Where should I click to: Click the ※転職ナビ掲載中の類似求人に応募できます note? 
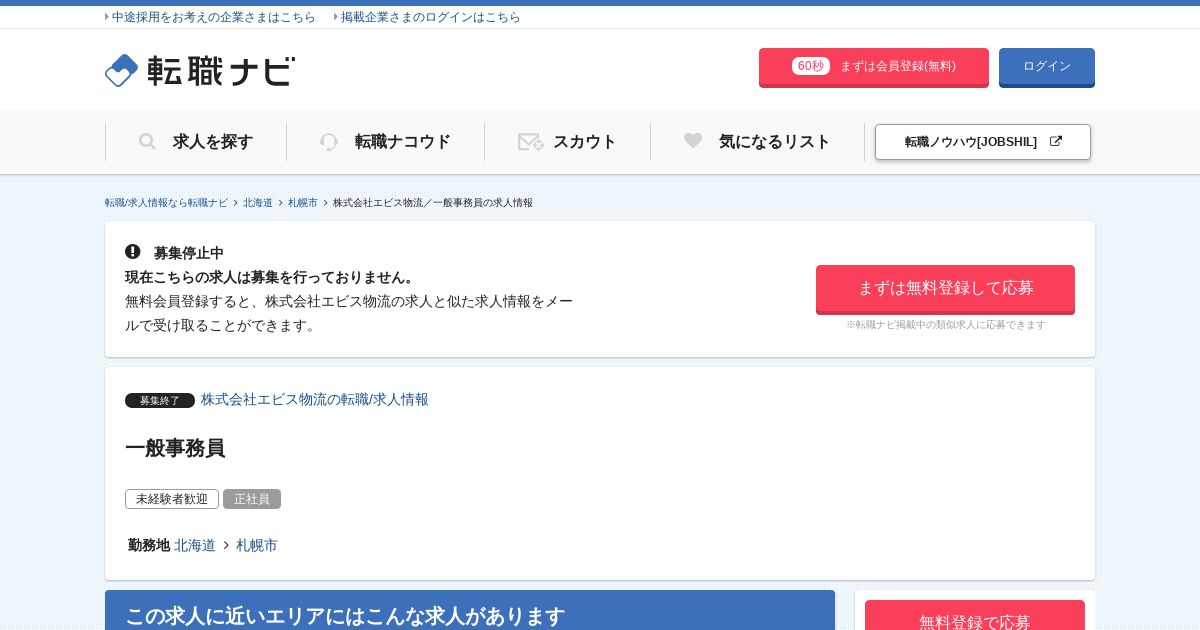(x=946, y=325)
